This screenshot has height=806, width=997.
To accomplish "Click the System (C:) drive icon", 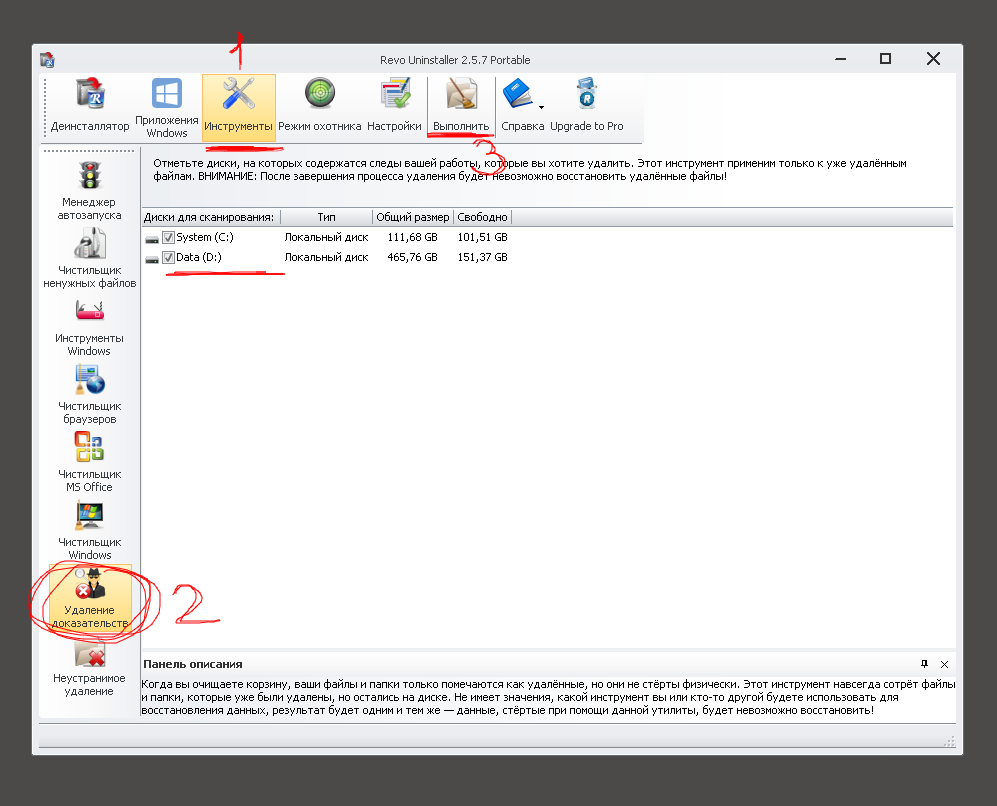I will pos(152,239).
